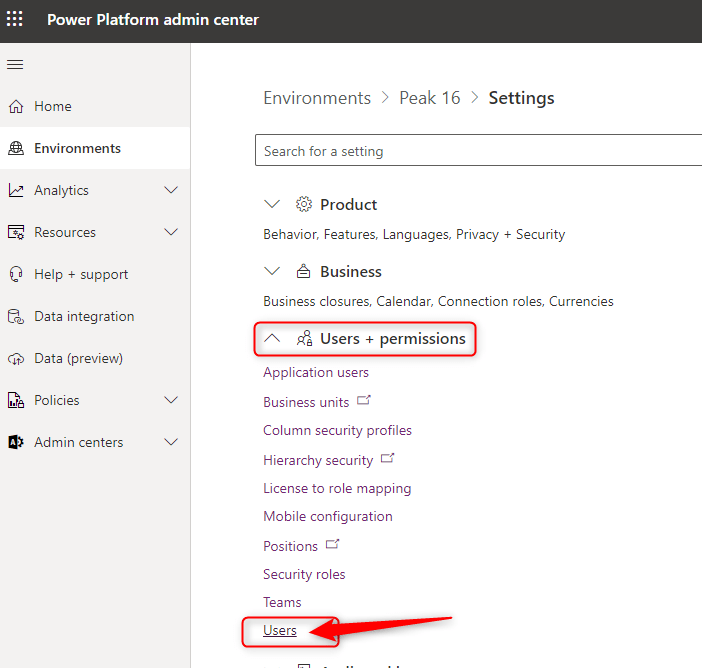Open the app launcher waffle icon
The height and width of the screenshot is (668, 702).
coord(16,20)
